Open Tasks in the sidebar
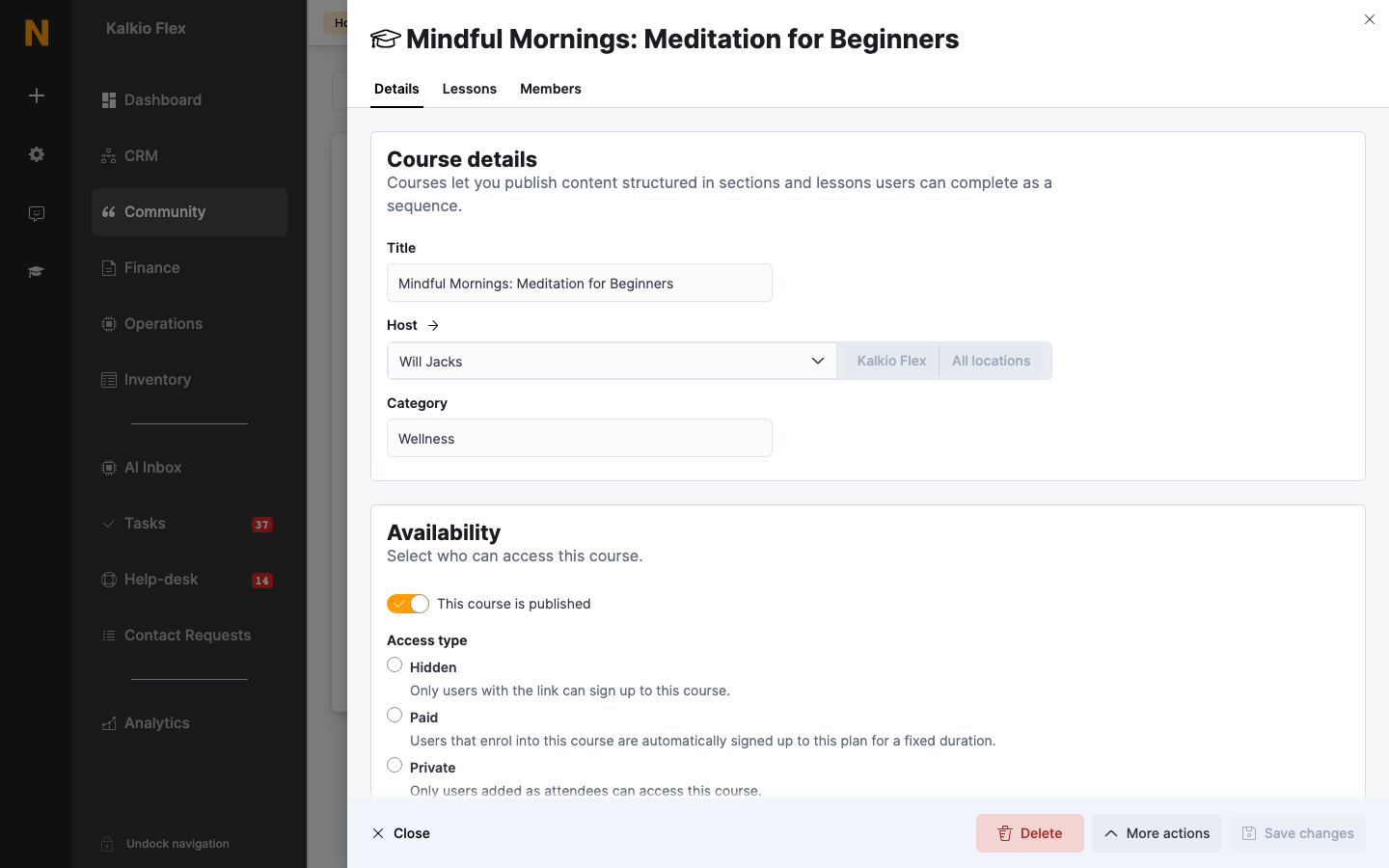 click(x=189, y=524)
